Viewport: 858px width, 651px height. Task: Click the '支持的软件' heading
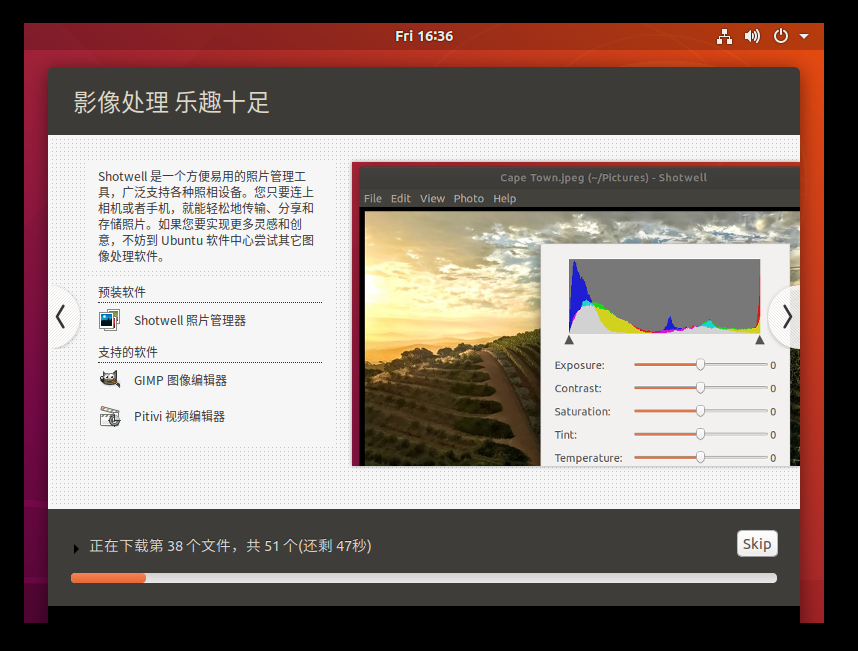click(x=128, y=352)
